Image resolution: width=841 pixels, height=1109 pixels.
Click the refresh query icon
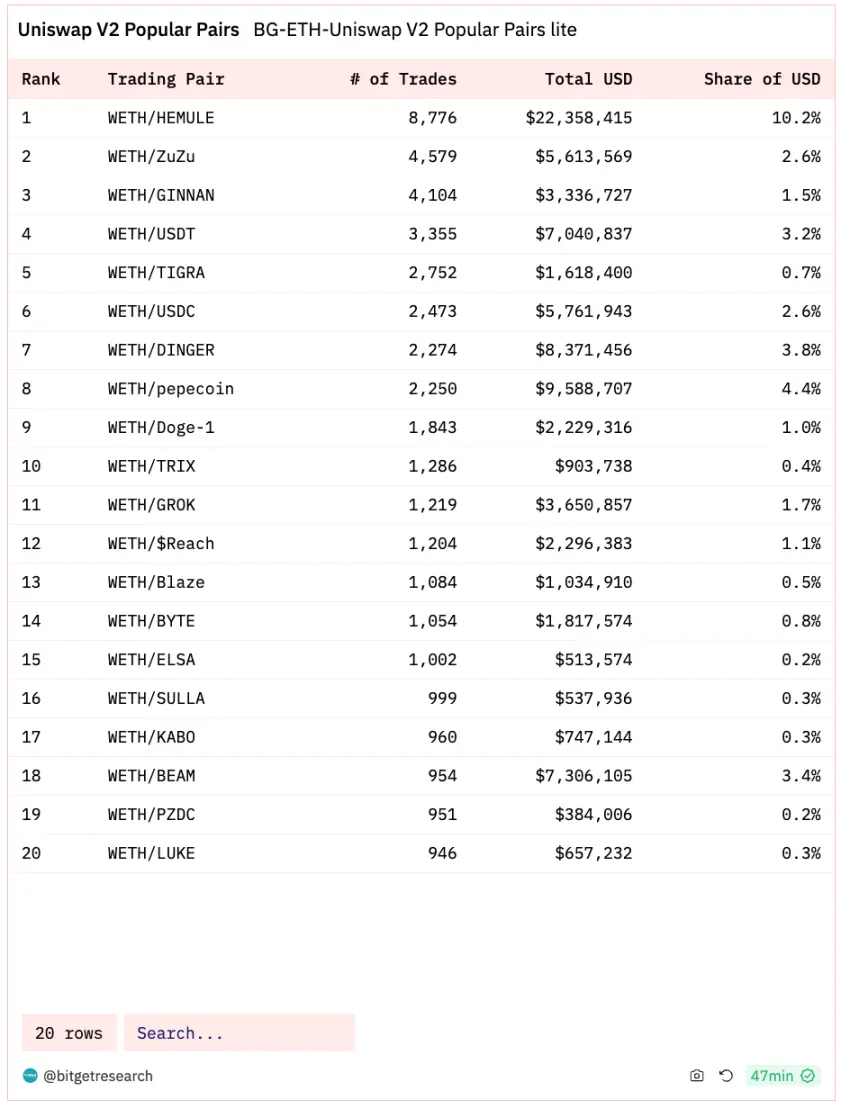coord(726,1076)
